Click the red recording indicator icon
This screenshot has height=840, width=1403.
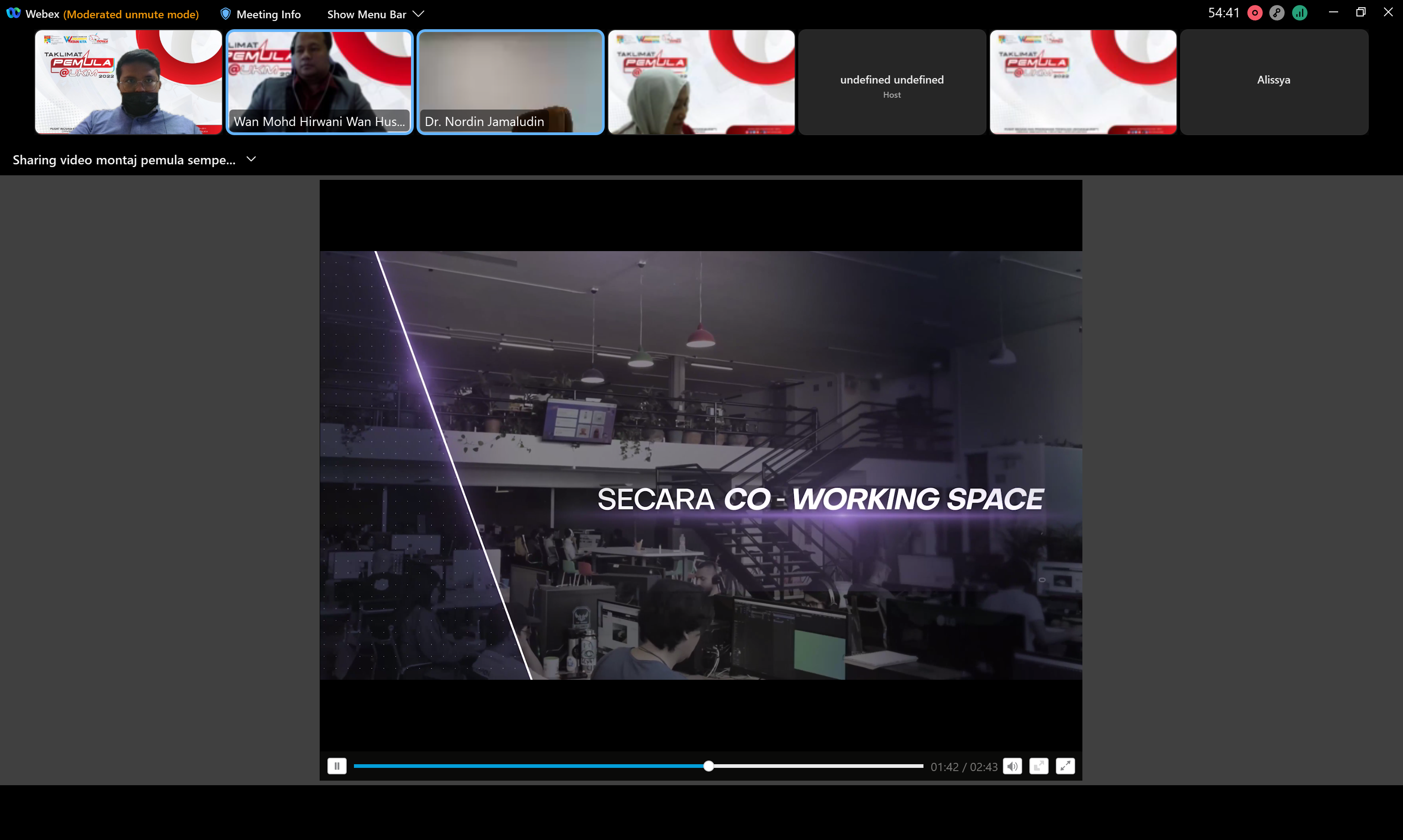point(1255,13)
